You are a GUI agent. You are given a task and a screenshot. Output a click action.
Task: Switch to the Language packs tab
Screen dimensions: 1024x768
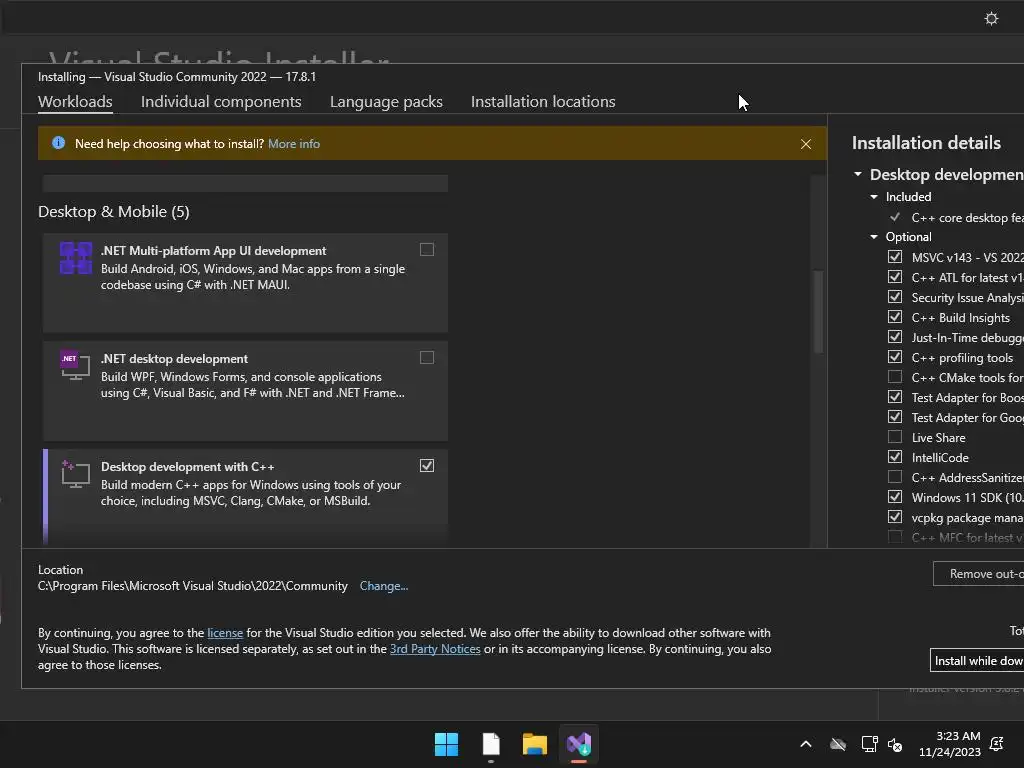click(386, 102)
